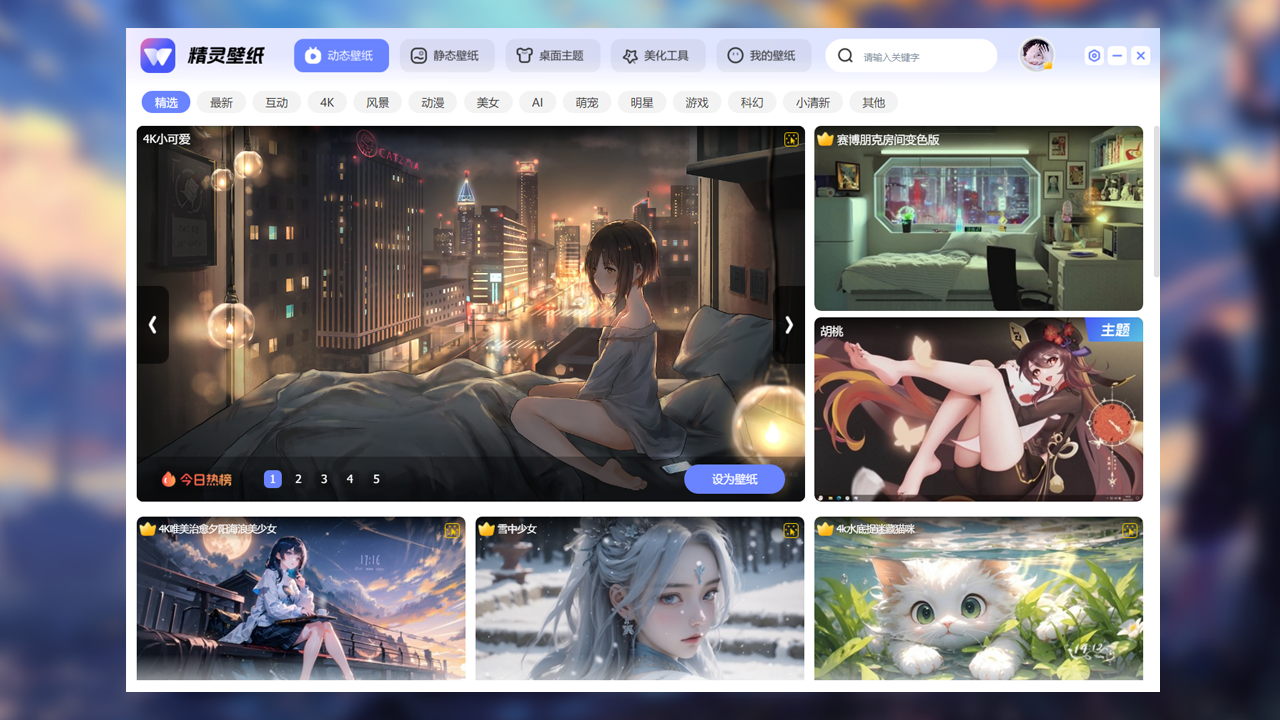Screen dimensions: 1280x720
Task: Switch on the 萌宠 filter tag
Action: pos(587,102)
